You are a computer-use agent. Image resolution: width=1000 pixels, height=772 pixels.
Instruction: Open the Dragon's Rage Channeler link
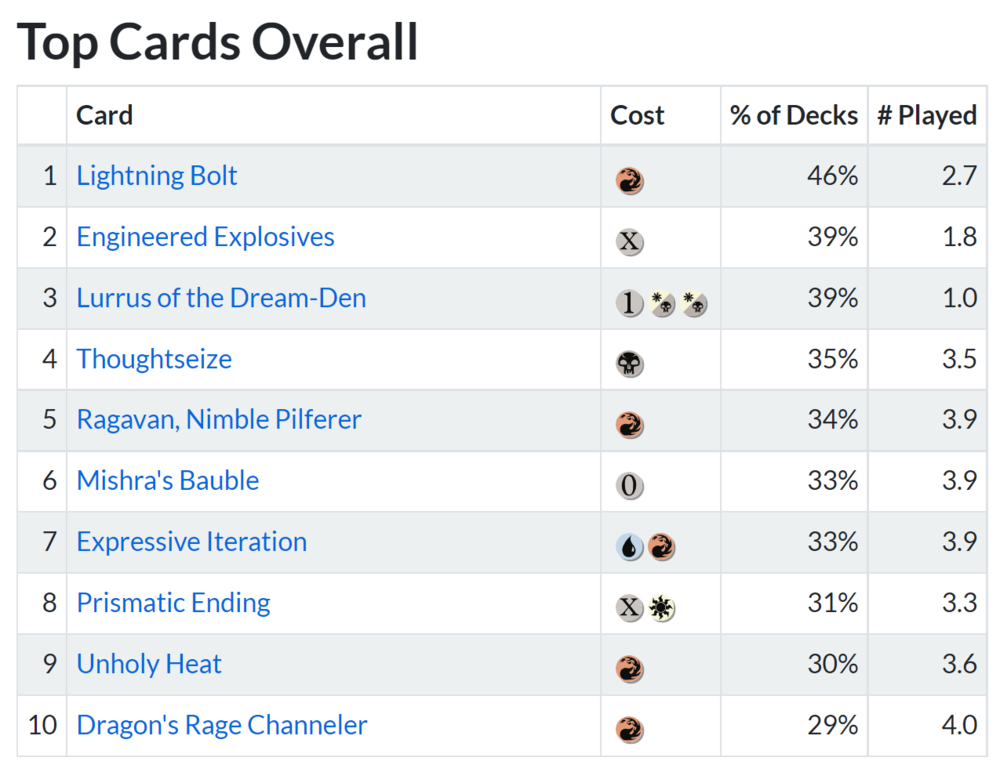(222, 725)
